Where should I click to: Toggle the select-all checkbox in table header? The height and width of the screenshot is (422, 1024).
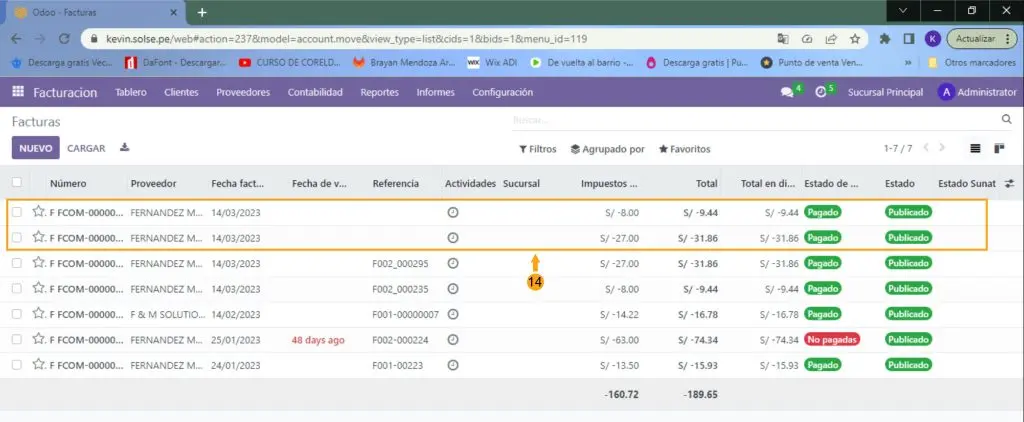(17, 183)
